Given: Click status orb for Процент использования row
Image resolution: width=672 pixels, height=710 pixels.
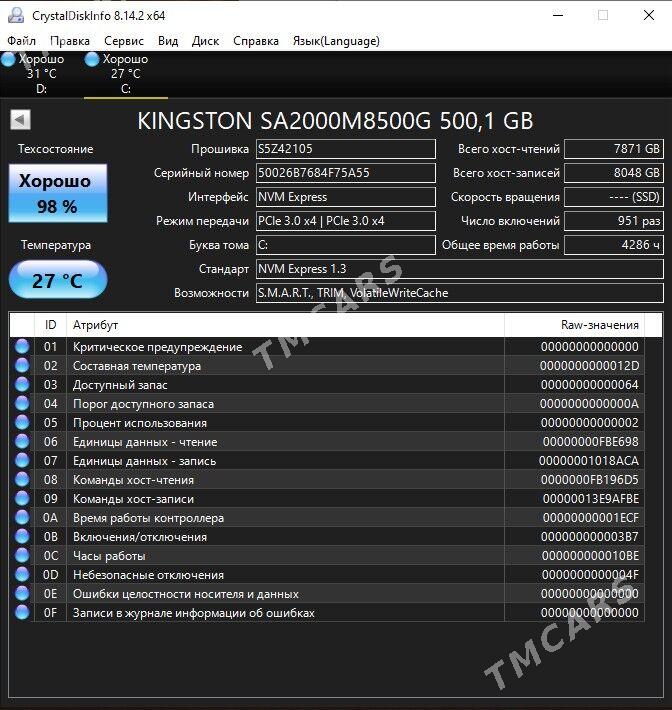Looking at the screenshot, I should [22, 422].
